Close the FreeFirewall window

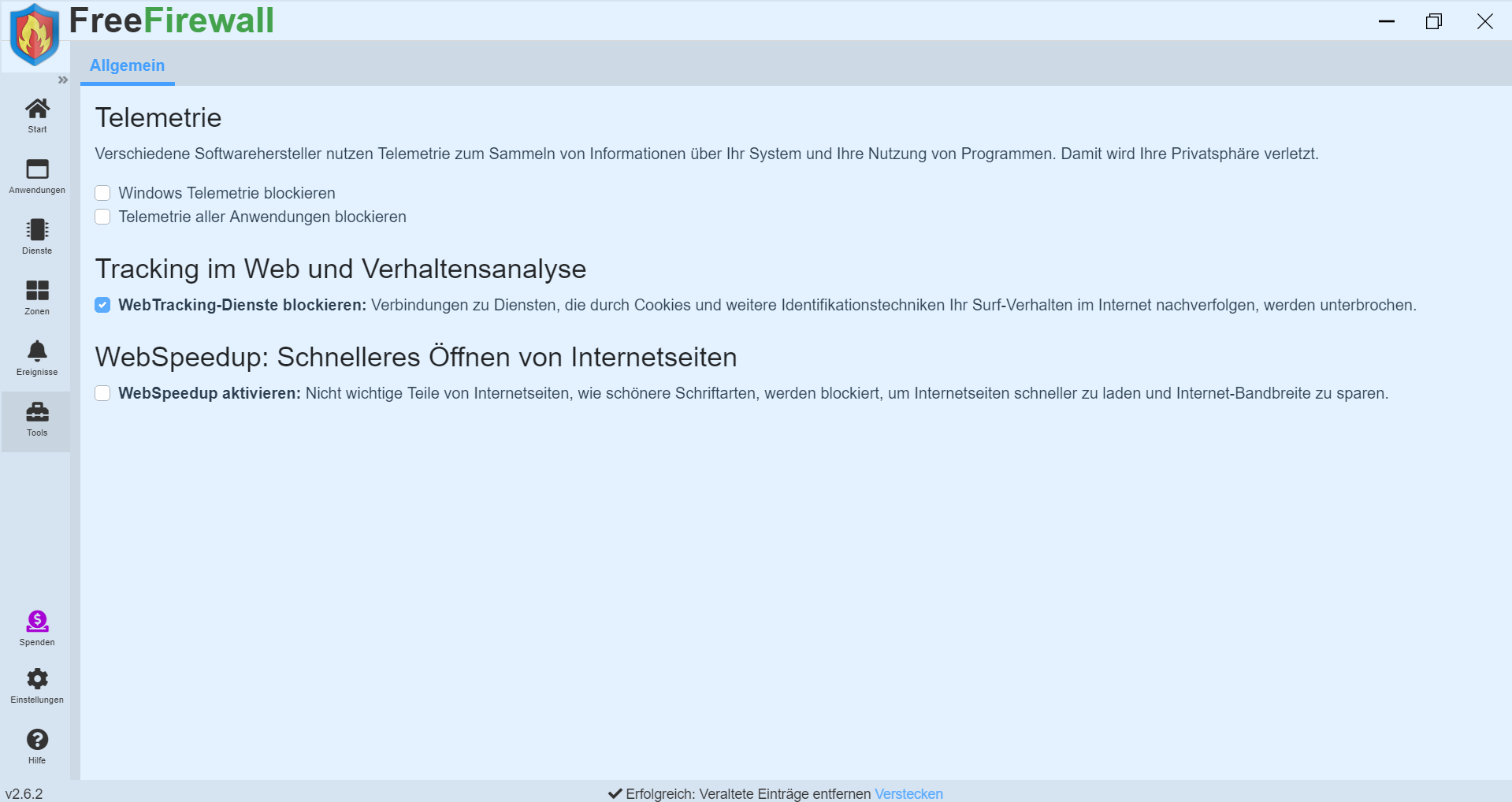(x=1485, y=21)
